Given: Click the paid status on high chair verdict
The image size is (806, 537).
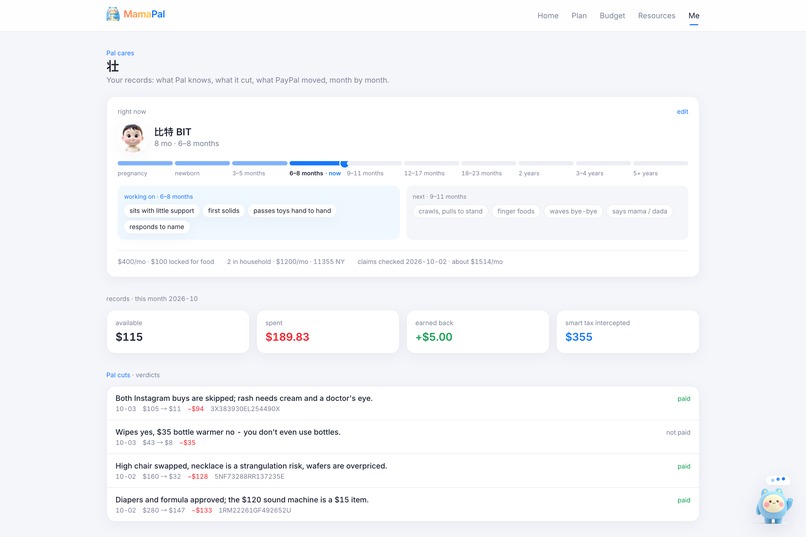Looking at the screenshot, I should [x=684, y=467].
